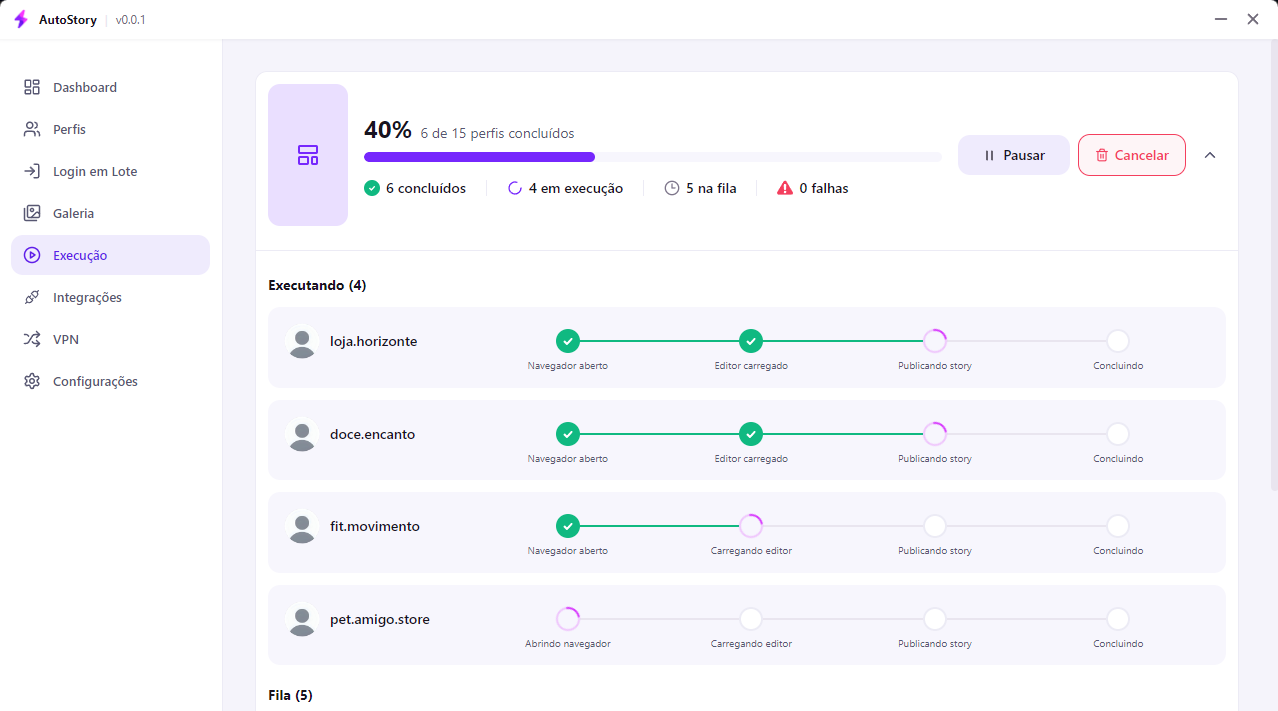1278x711 pixels.
Task: Click the Configurações gear icon
Action: [x=32, y=381]
